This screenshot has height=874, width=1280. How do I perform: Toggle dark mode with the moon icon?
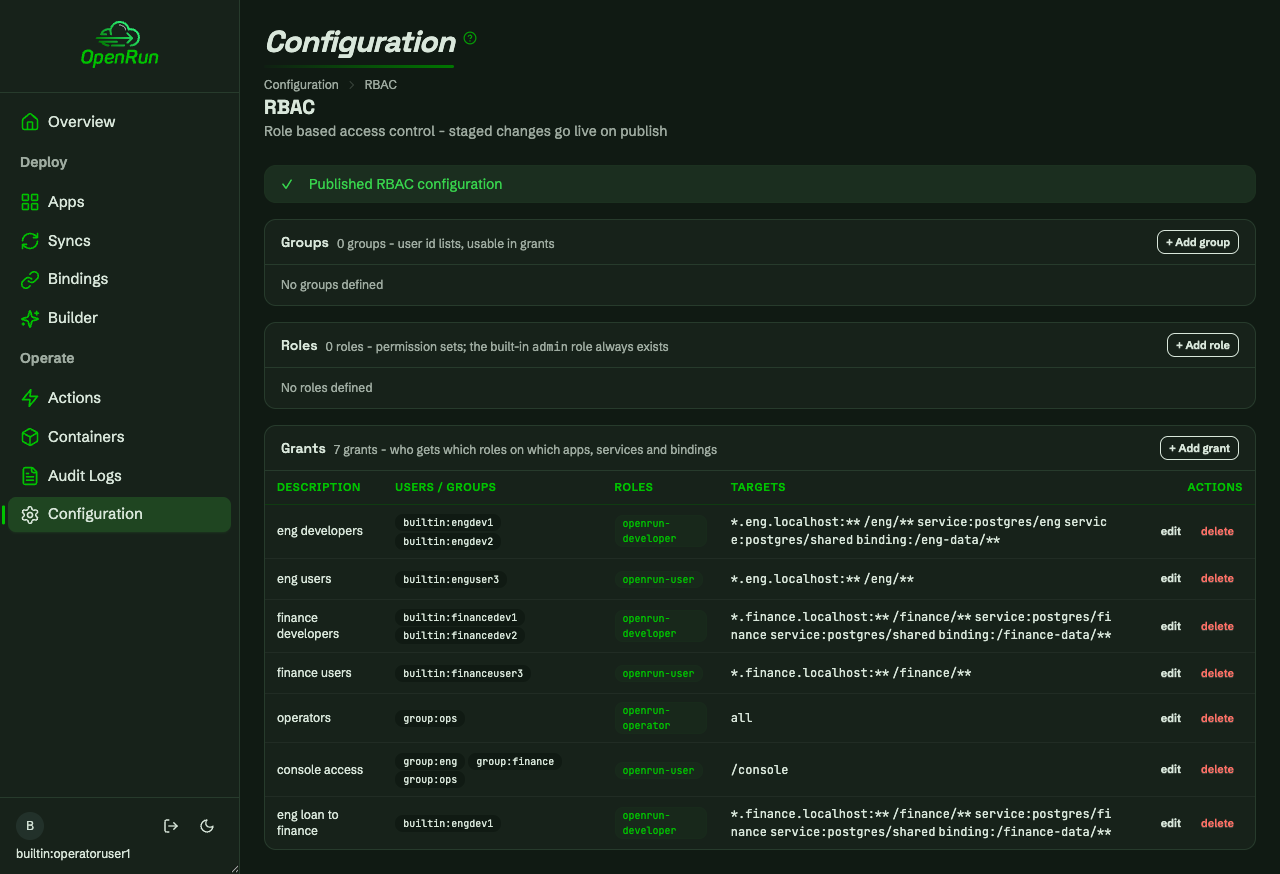[207, 826]
